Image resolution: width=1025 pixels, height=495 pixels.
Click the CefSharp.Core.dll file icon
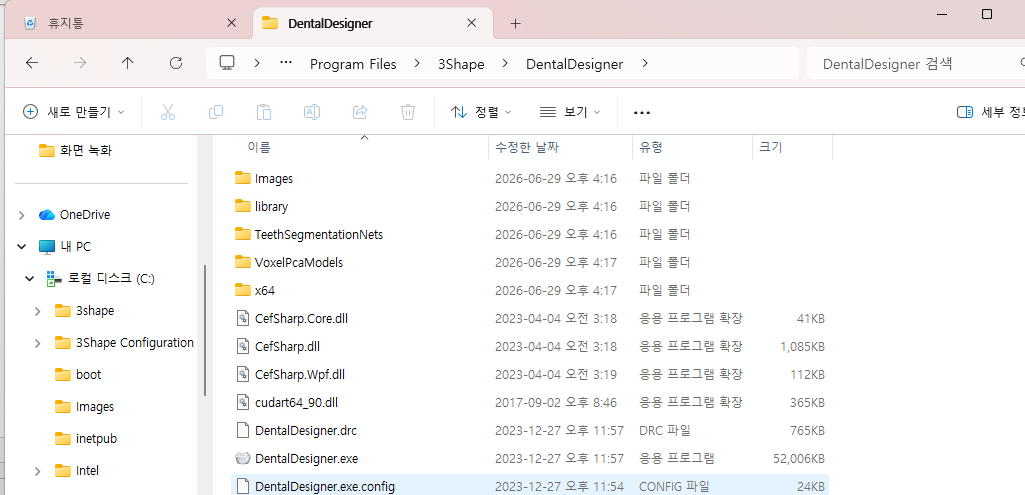click(243, 318)
